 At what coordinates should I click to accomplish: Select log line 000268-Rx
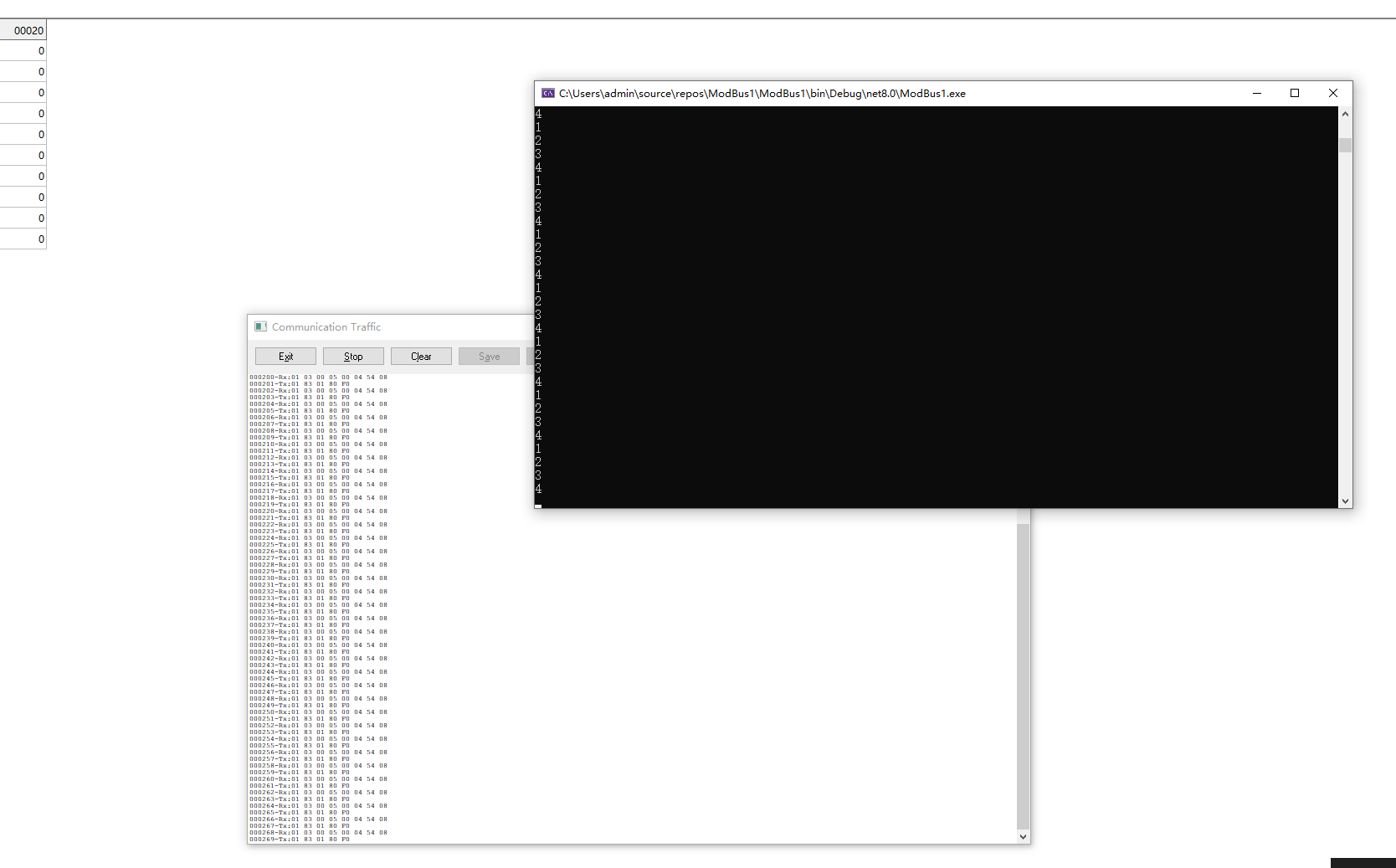[x=318, y=833]
